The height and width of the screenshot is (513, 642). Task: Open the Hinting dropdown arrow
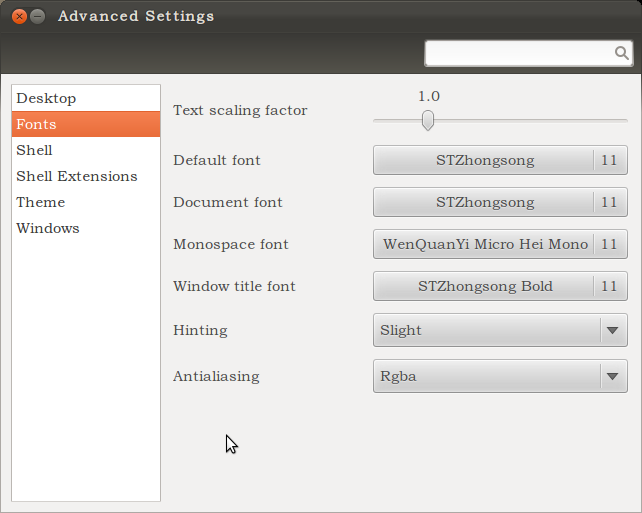point(613,330)
